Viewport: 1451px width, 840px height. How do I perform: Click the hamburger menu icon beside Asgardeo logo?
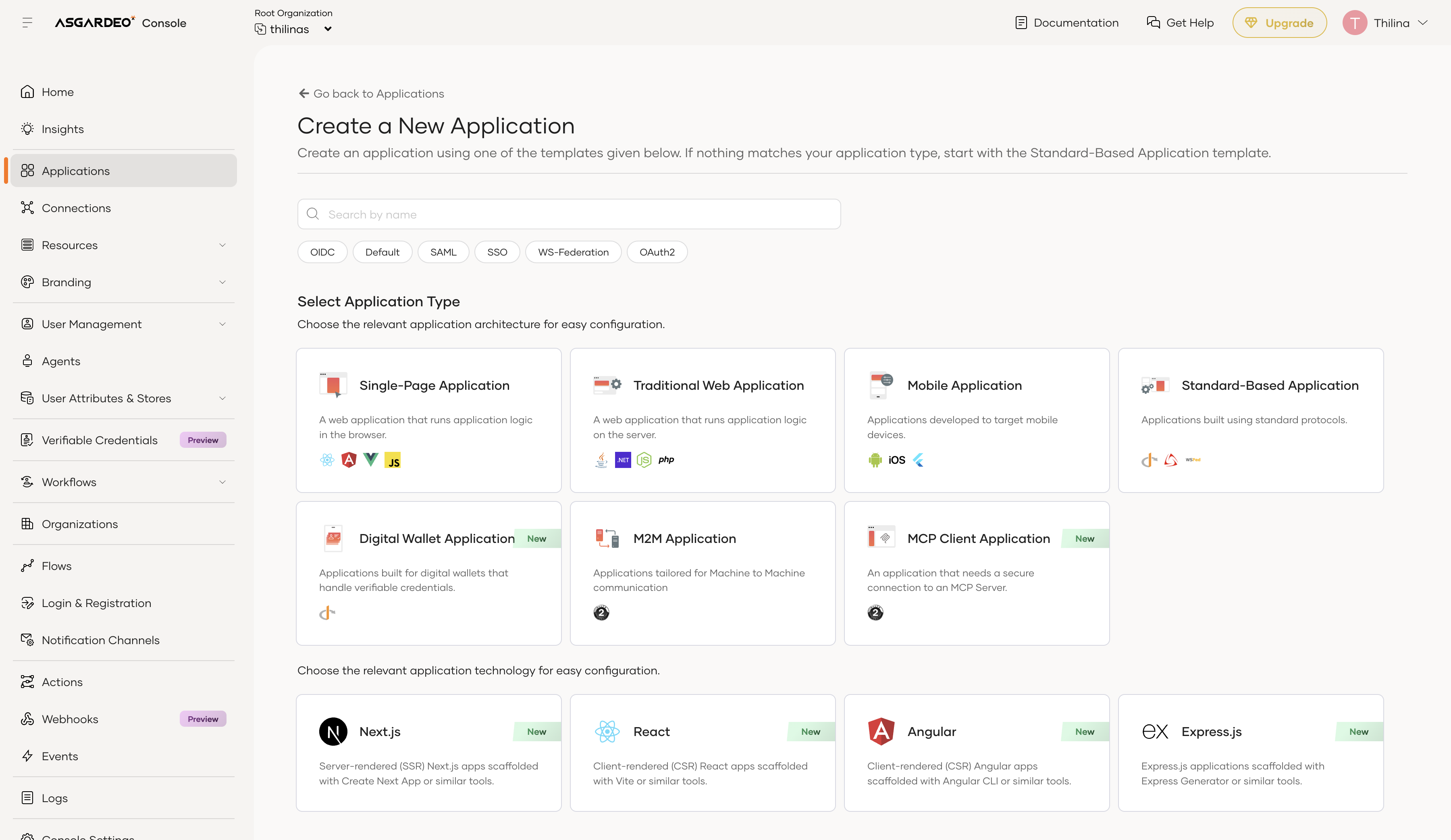(x=27, y=23)
